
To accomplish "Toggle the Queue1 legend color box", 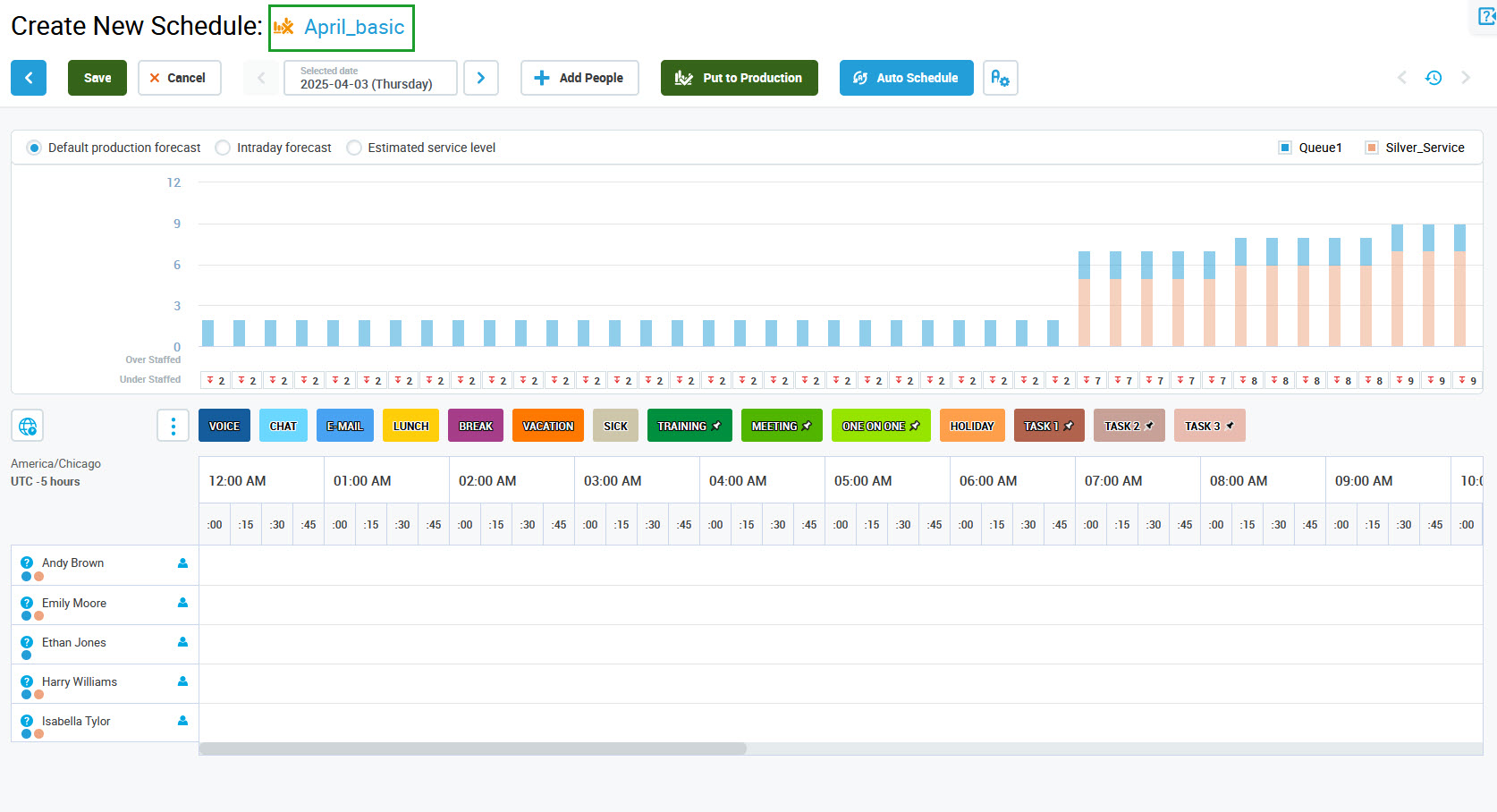I will pyautogui.click(x=1285, y=148).
